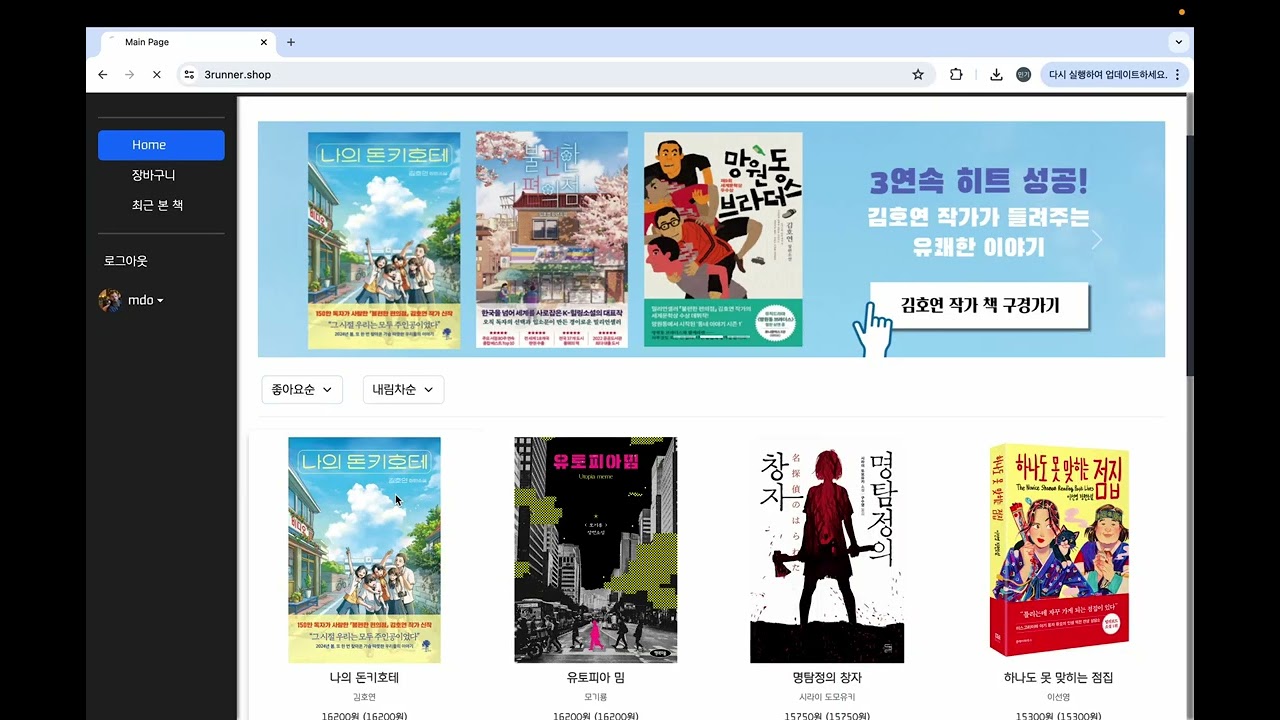This screenshot has height=720, width=1280.
Task: Click the 나의 돈키호테 banner book cover
Action: tap(384, 240)
